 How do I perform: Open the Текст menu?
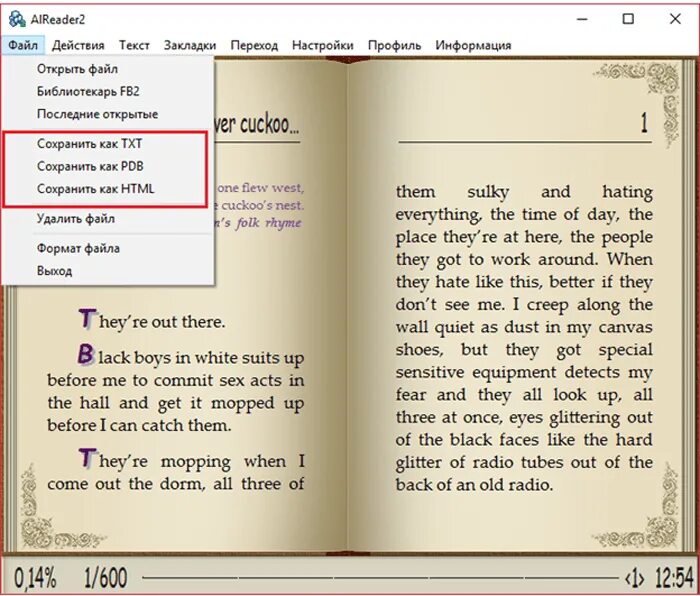[134, 46]
